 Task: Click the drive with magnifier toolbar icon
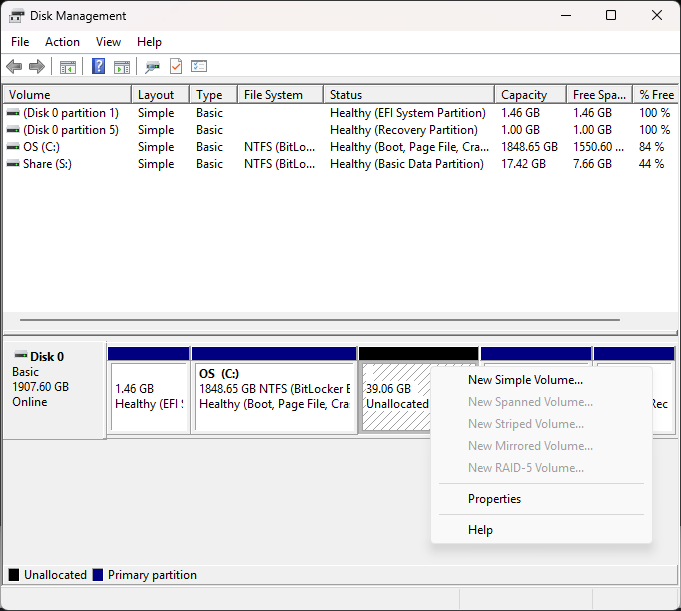pyautogui.click(x=152, y=67)
